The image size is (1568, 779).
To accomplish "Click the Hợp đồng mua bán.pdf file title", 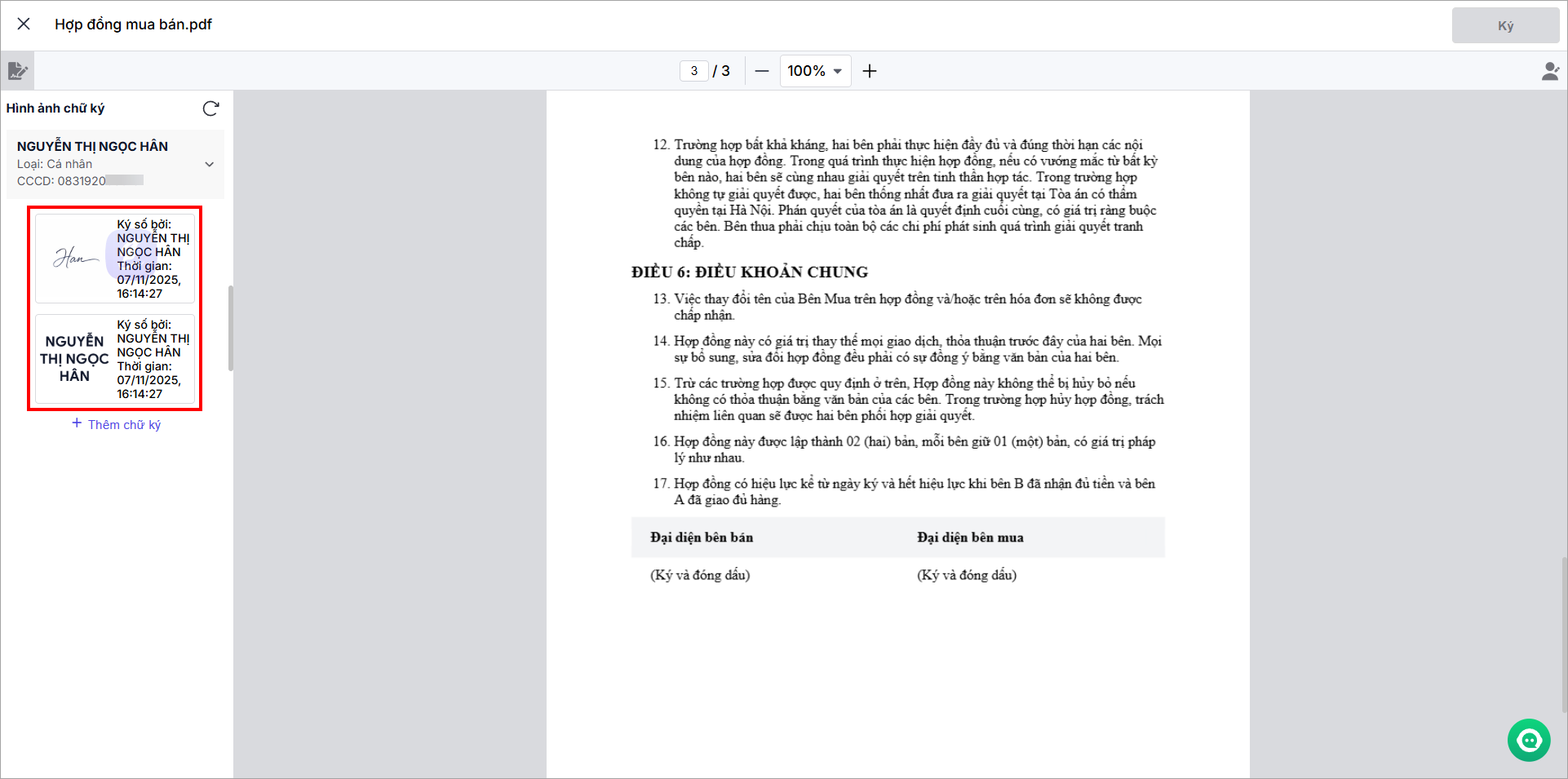I will 133,24.
